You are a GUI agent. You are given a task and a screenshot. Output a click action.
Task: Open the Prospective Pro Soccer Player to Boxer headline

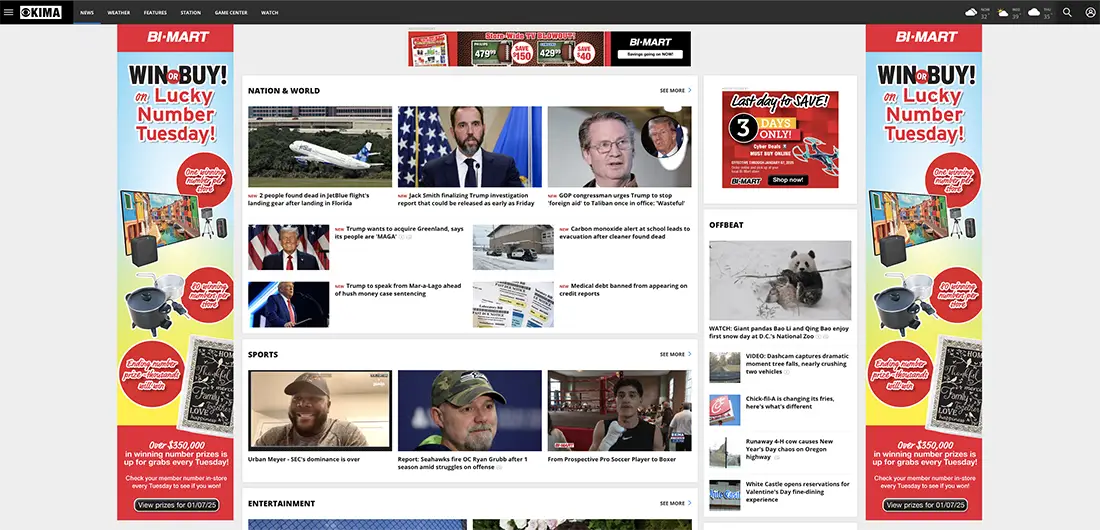612,459
